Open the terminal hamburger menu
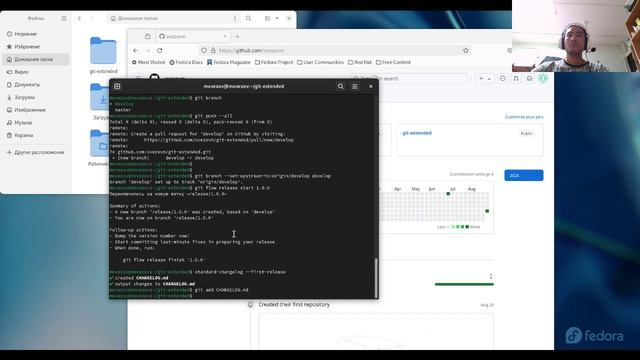The height and width of the screenshot is (360, 640). pyautogui.click(x=355, y=86)
